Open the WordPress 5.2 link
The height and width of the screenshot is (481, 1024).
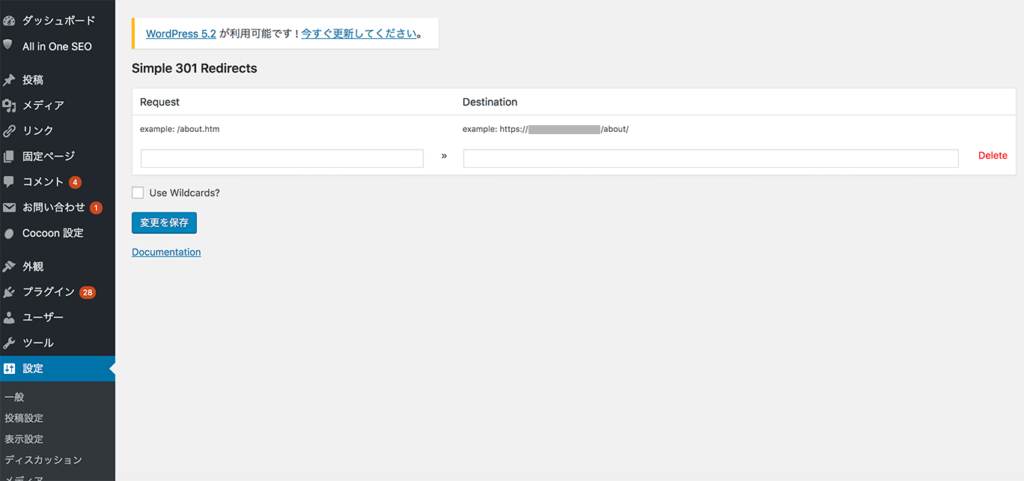coord(181,34)
